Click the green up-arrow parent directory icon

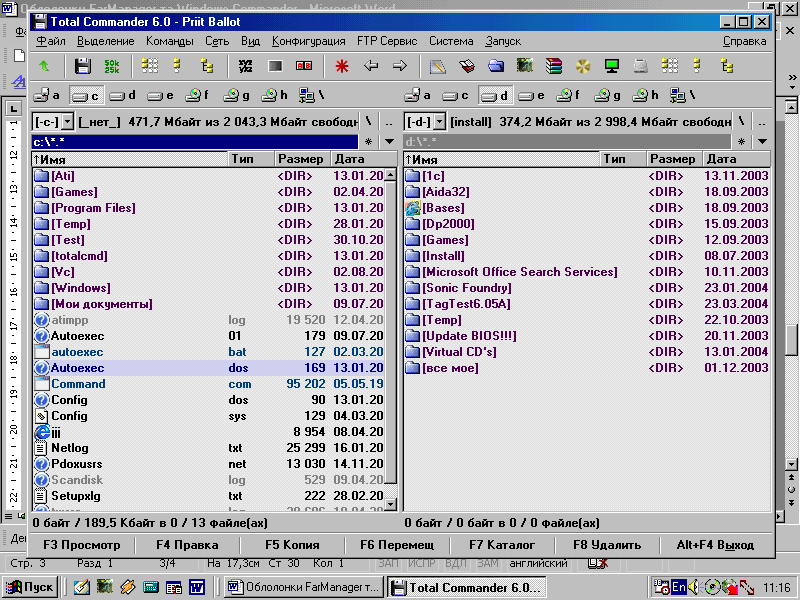[44, 66]
